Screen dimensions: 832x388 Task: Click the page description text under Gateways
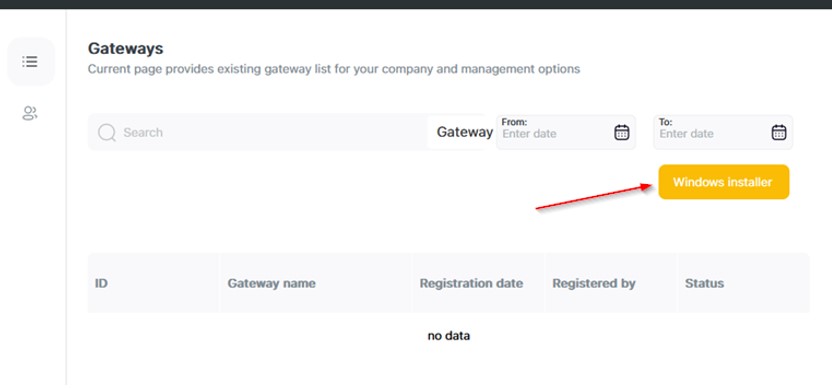coord(334,69)
